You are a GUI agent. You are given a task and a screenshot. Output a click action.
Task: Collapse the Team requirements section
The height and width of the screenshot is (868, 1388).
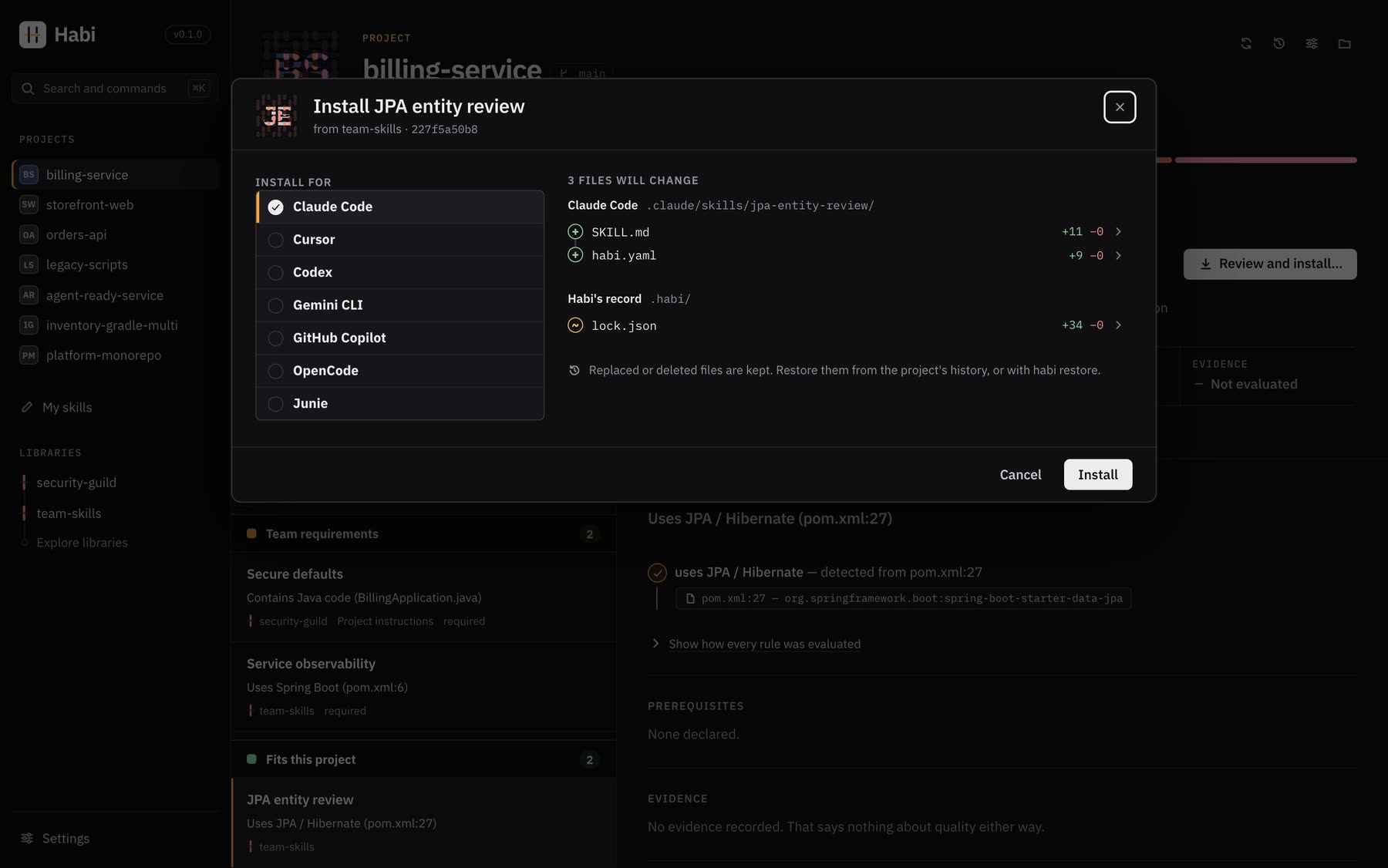point(423,534)
